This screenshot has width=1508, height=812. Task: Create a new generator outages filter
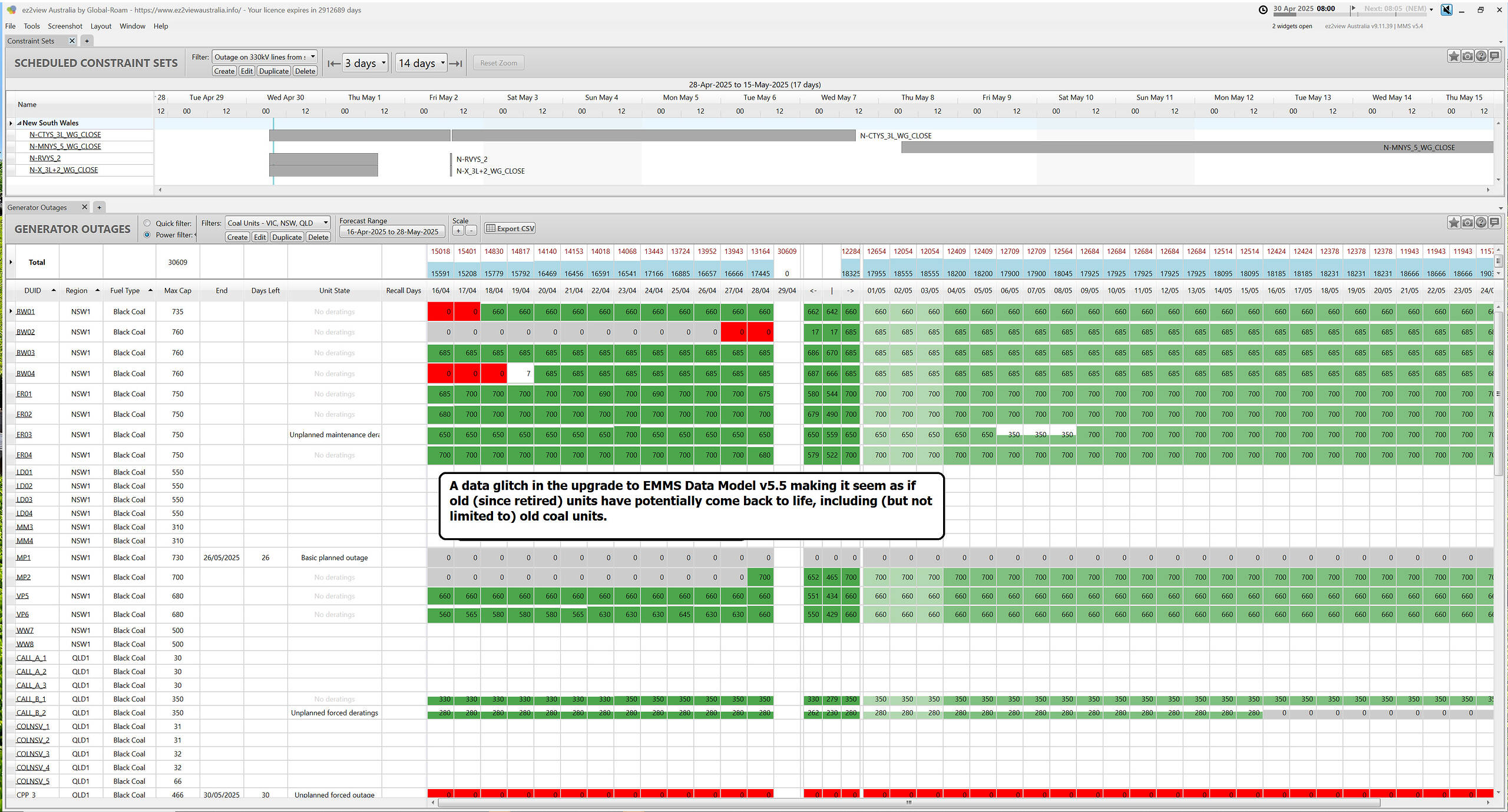coord(237,237)
